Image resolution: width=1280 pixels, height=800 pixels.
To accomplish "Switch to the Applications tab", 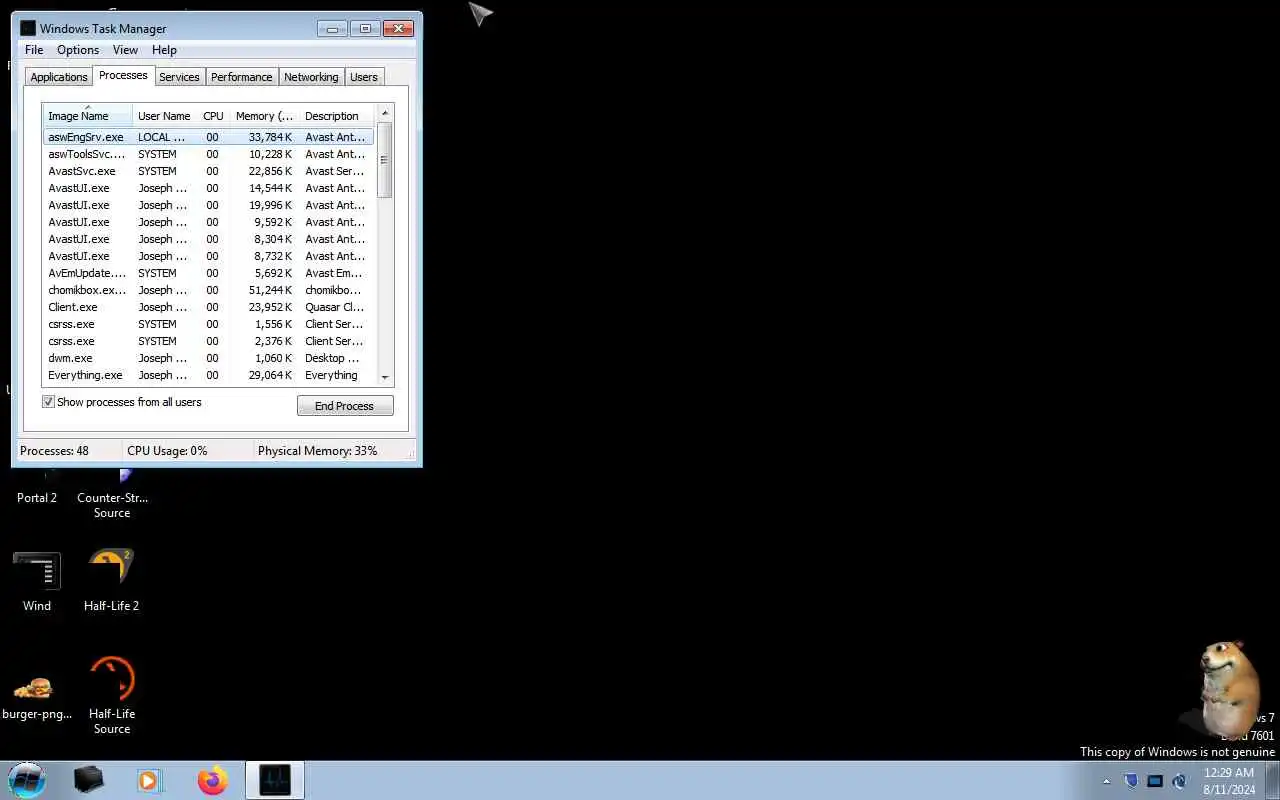I will [x=59, y=77].
